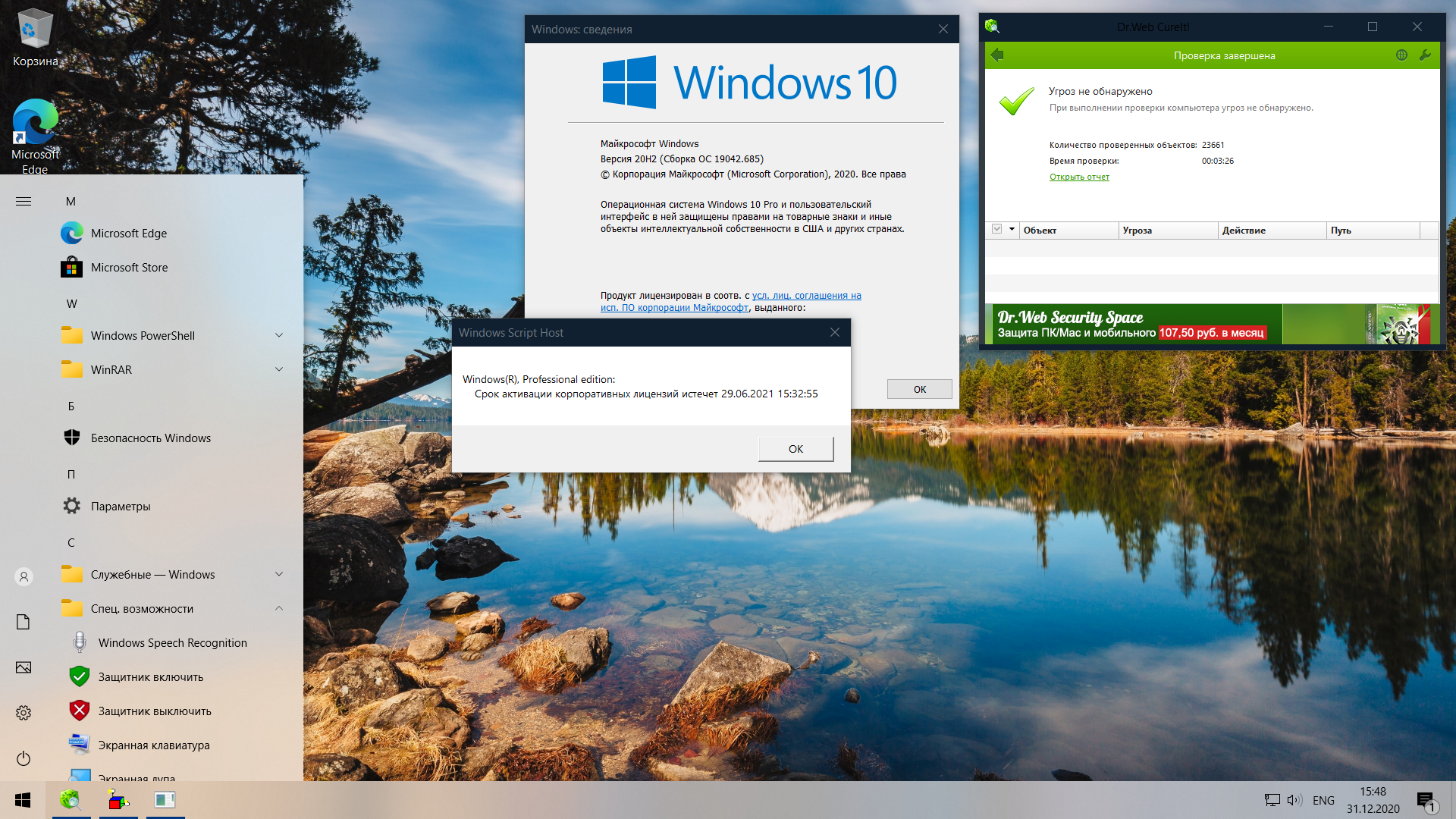Open Dr.Web settings wrench icon
The height and width of the screenshot is (819, 1456).
pyautogui.click(x=1425, y=55)
